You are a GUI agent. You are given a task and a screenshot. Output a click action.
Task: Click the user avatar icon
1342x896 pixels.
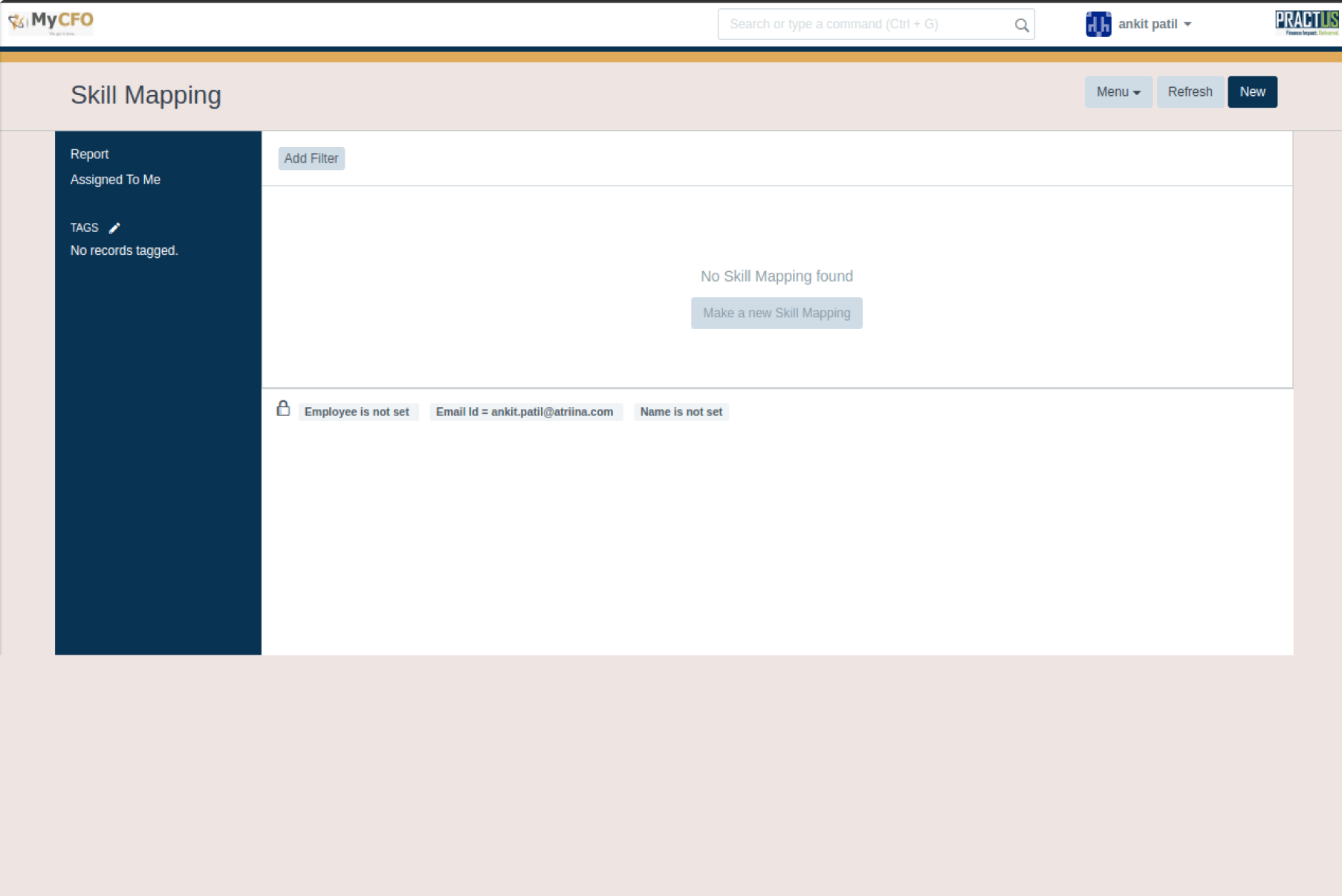coord(1098,25)
